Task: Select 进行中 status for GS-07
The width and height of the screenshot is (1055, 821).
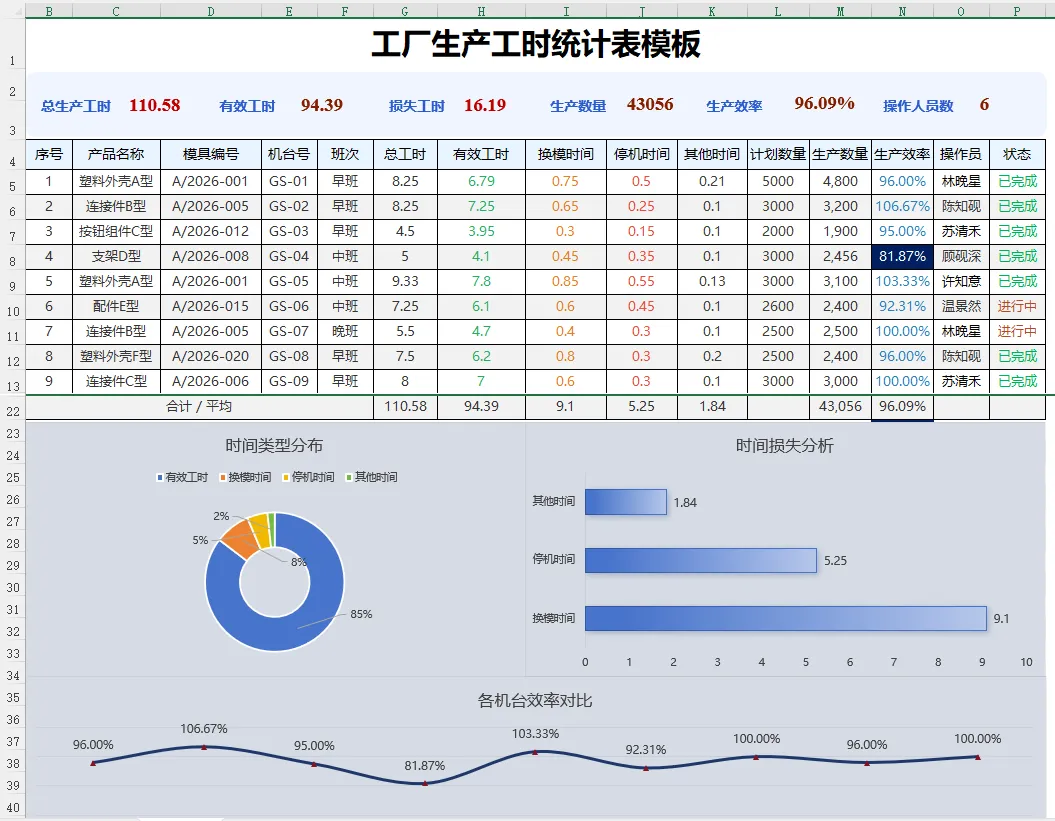Action: pos(1017,331)
